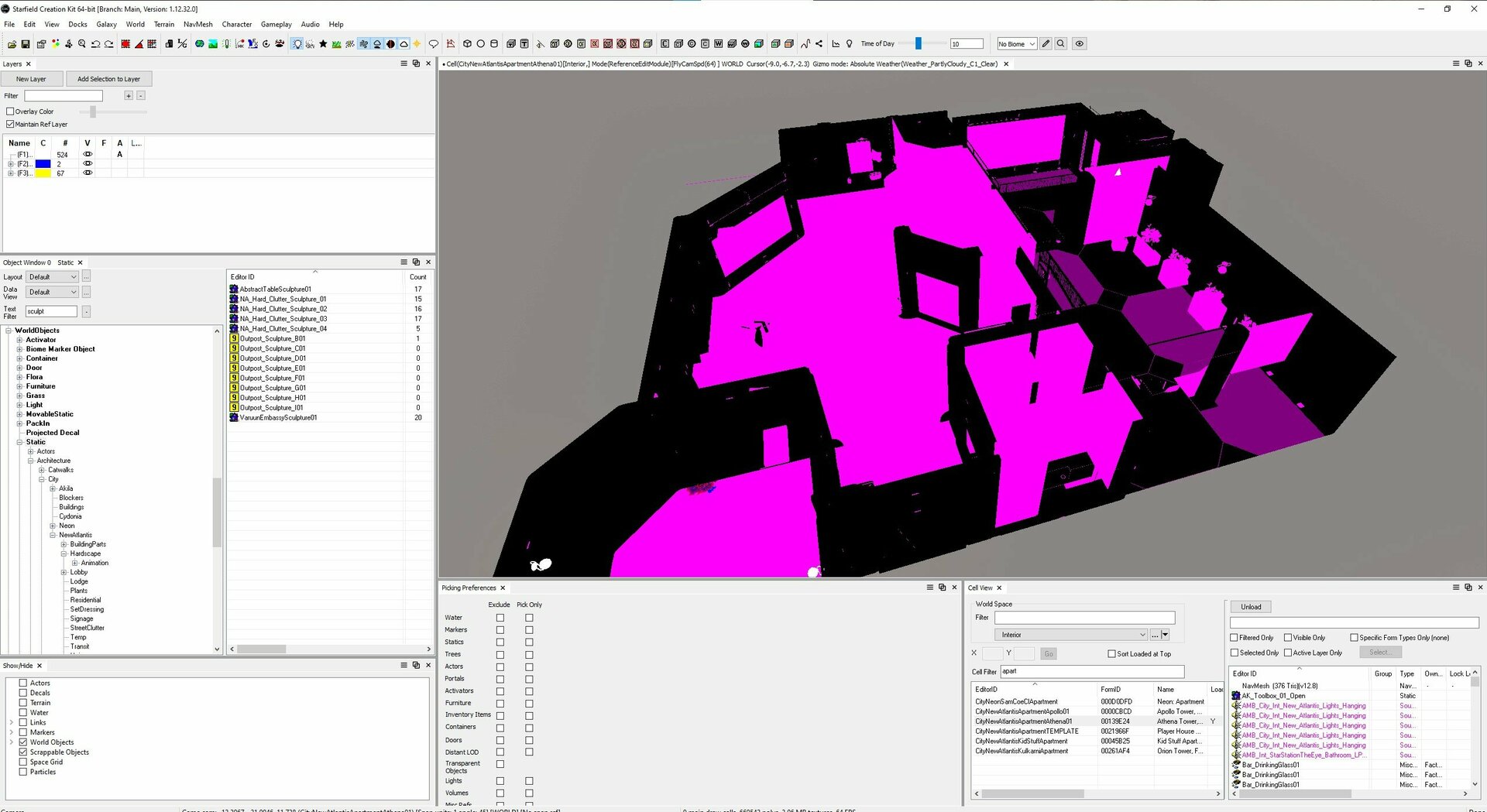Open the Data View Default dropdown

[53, 293]
